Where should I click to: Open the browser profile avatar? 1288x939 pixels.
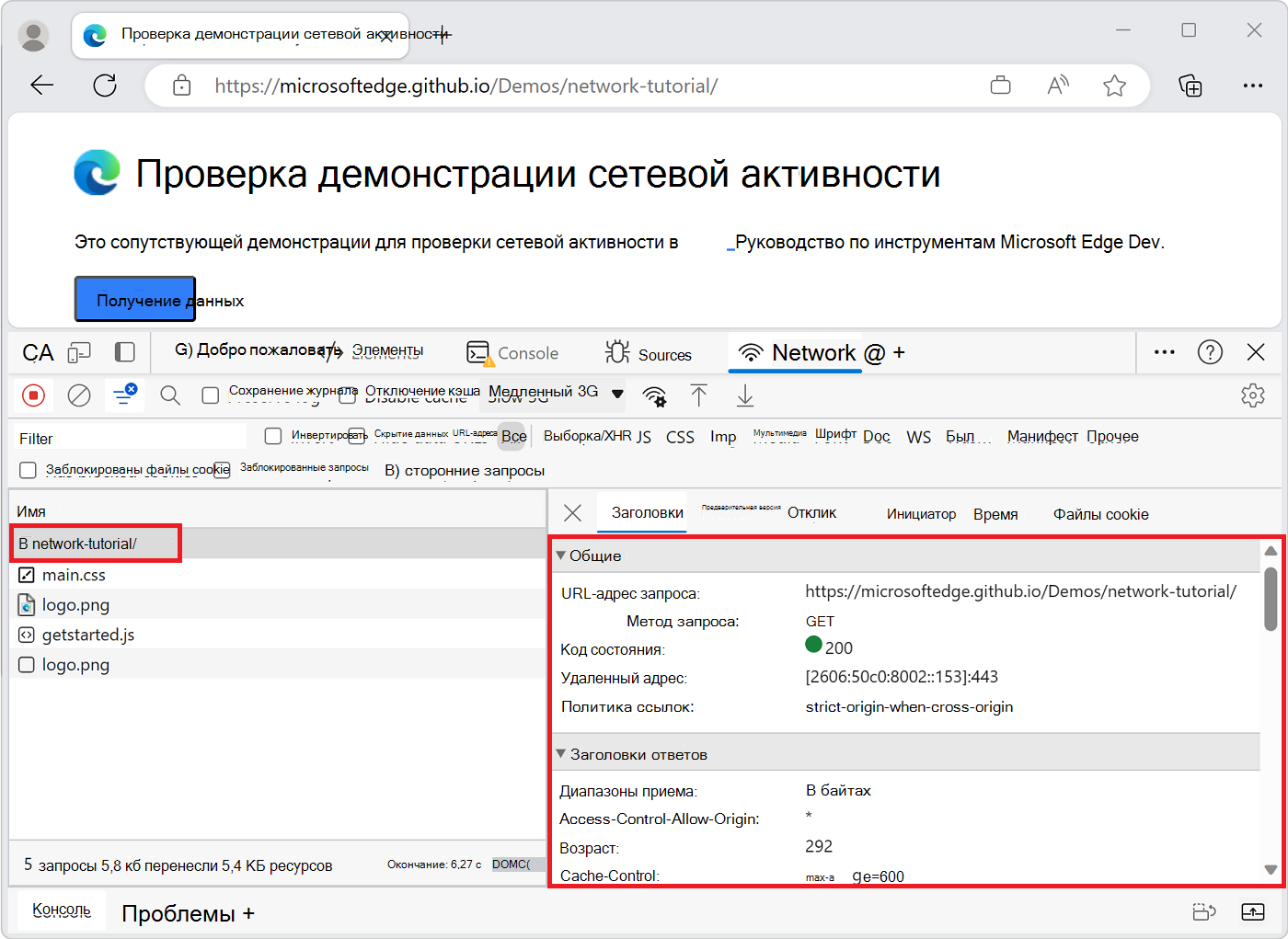[x=34, y=36]
